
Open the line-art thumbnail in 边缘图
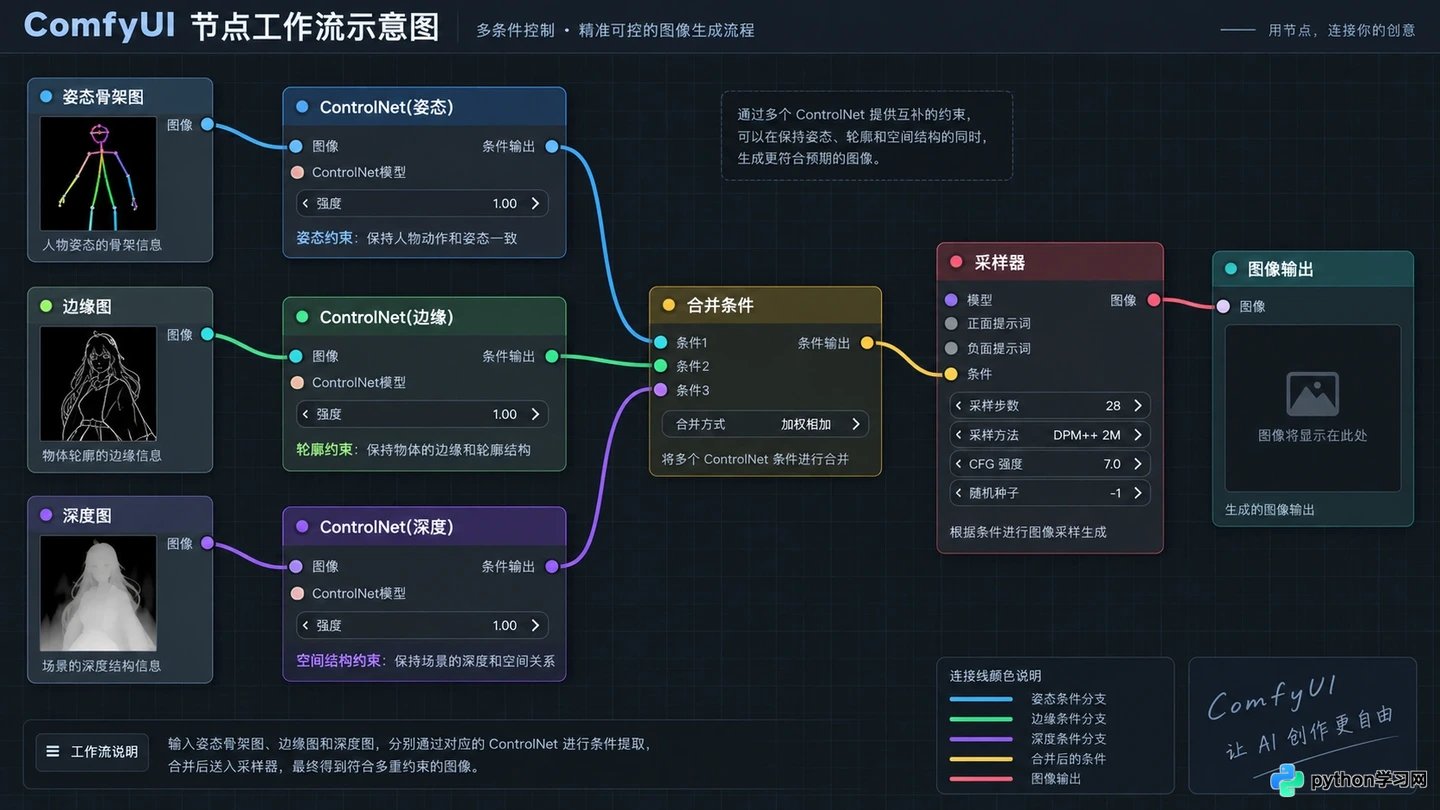(x=98, y=384)
